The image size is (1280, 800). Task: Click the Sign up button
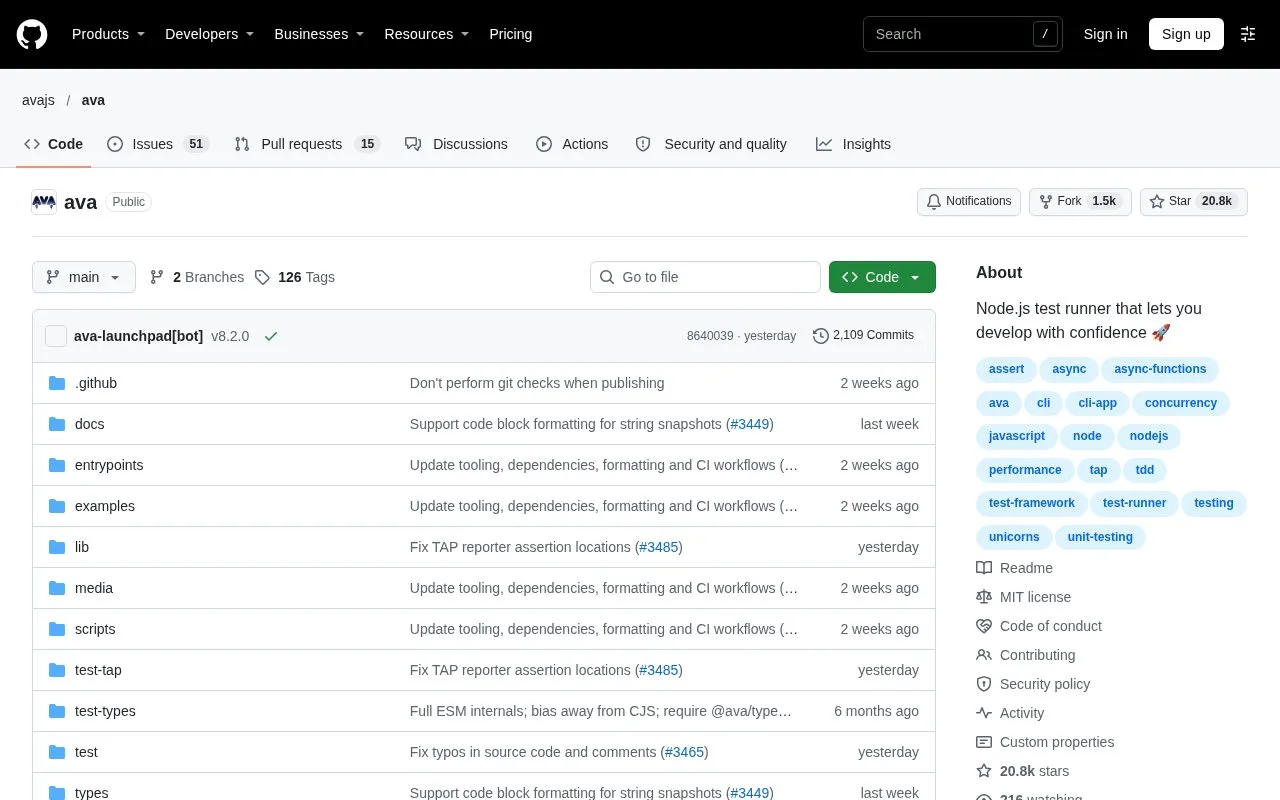coord(1186,34)
